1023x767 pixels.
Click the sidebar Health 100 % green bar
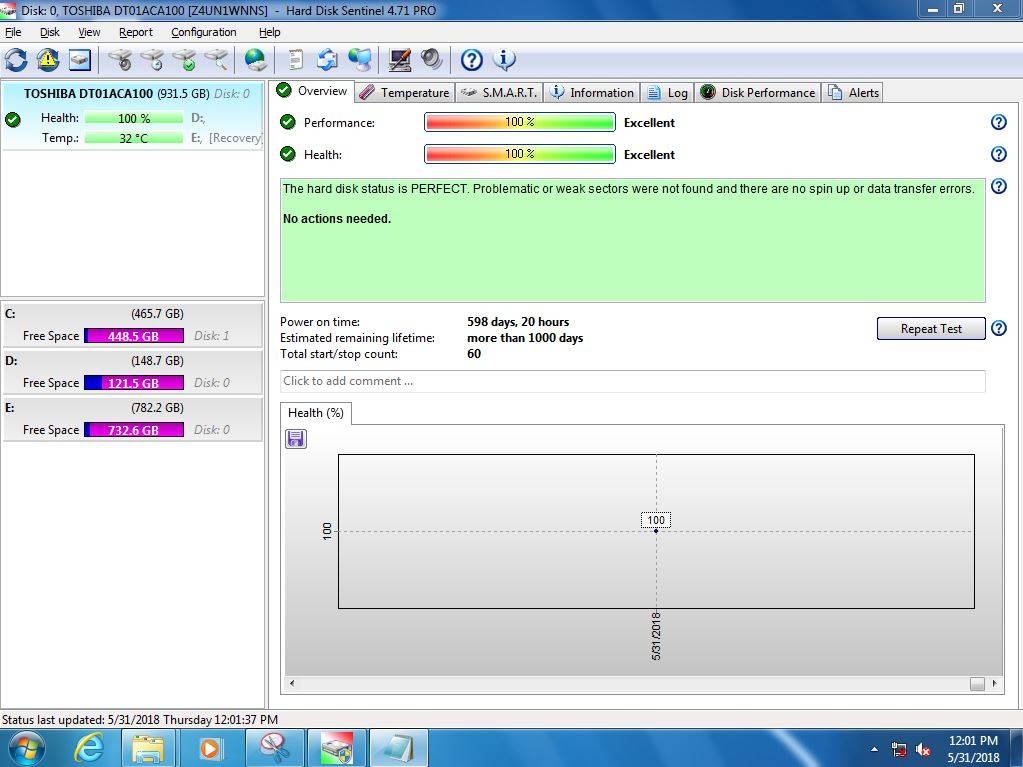click(134, 118)
